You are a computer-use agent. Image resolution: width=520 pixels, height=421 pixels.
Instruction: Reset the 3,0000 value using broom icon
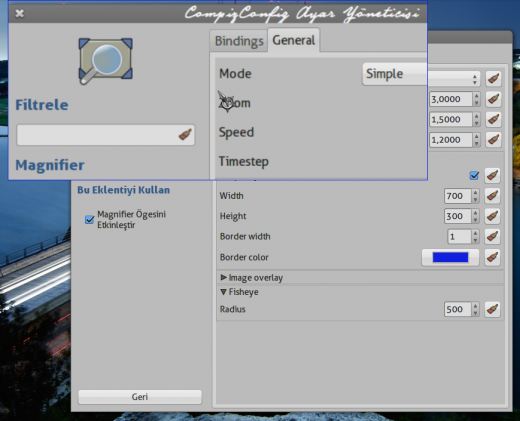click(493, 99)
